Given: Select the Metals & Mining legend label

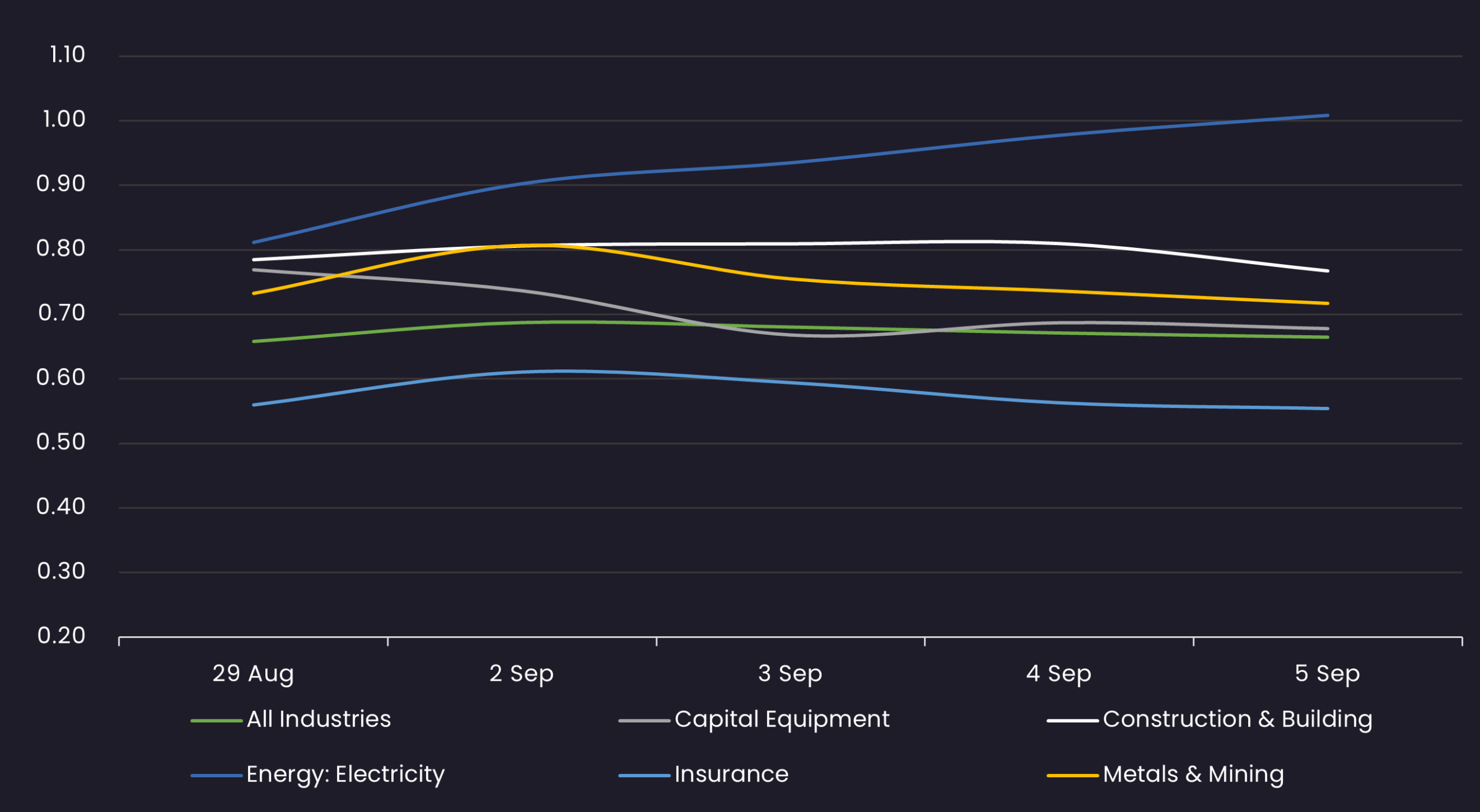Looking at the screenshot, I should 1193,774.
